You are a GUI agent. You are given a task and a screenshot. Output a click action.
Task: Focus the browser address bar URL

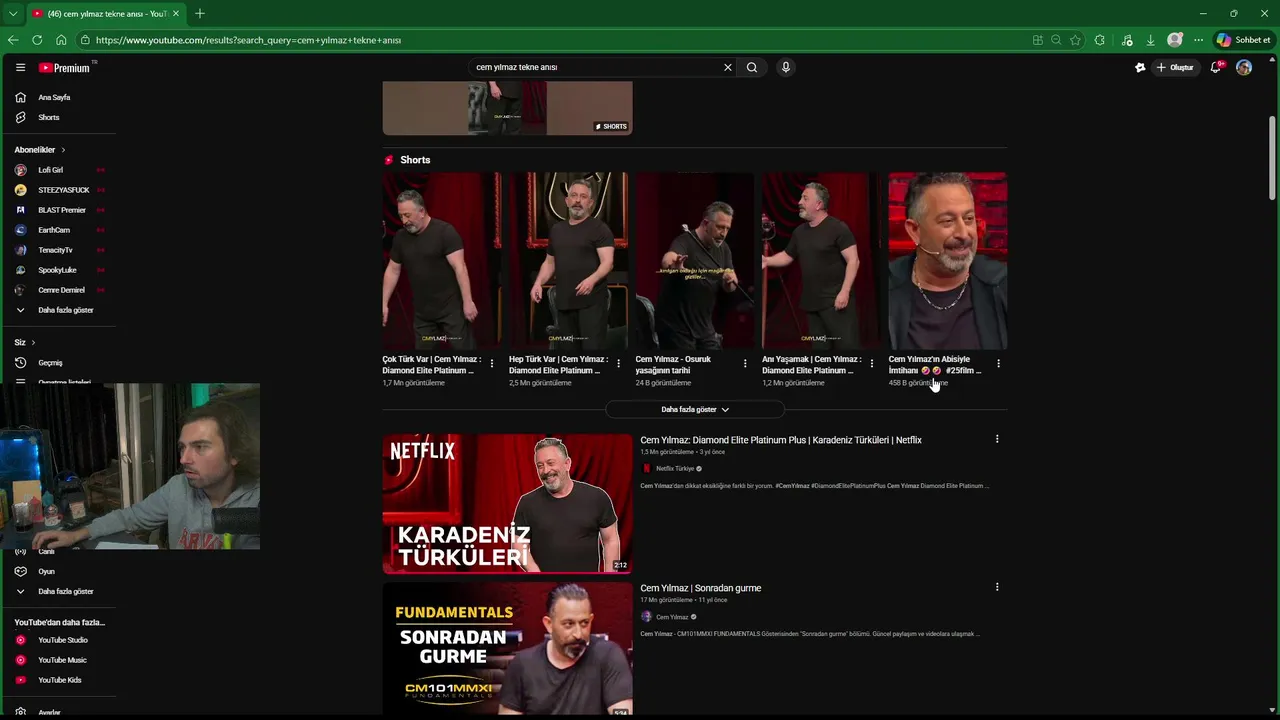coord(248,40)
